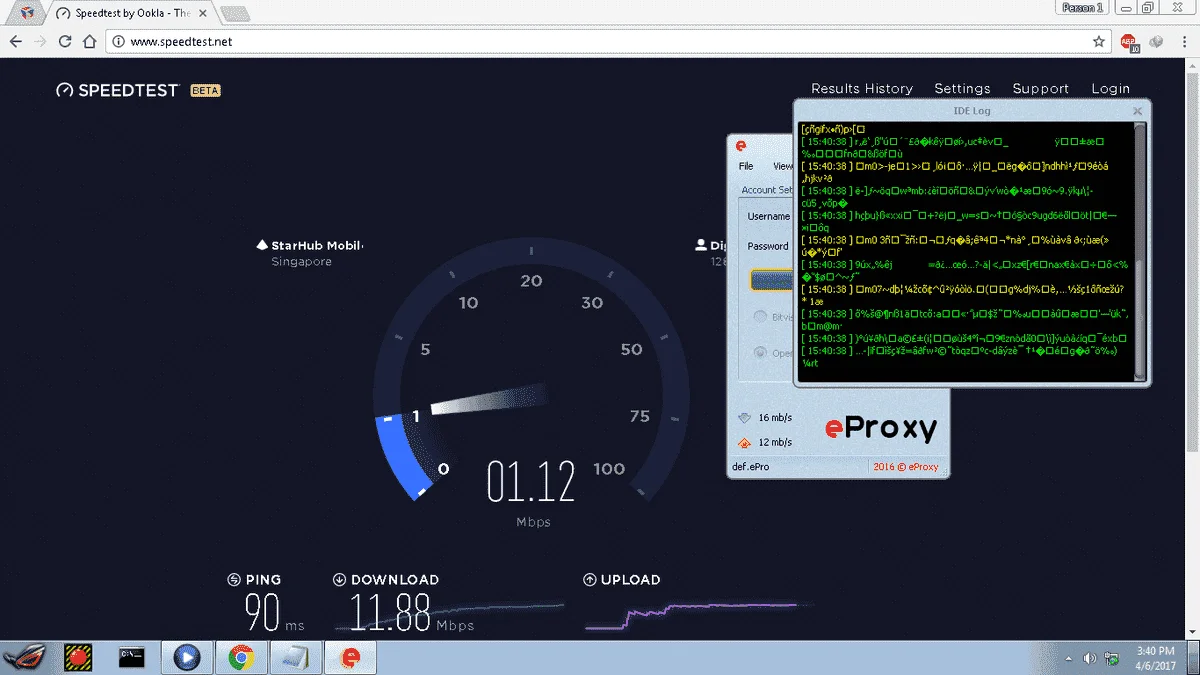Click the 16 mb/s value in eProxy

click(x=775, y=418)
